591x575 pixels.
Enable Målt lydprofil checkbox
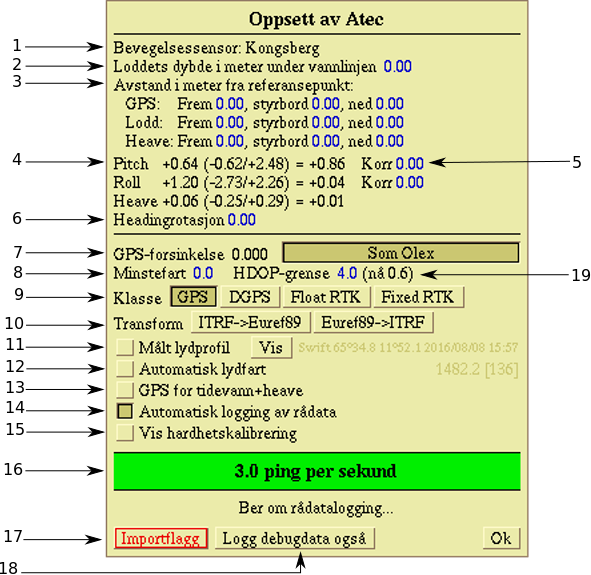point(125,347)
